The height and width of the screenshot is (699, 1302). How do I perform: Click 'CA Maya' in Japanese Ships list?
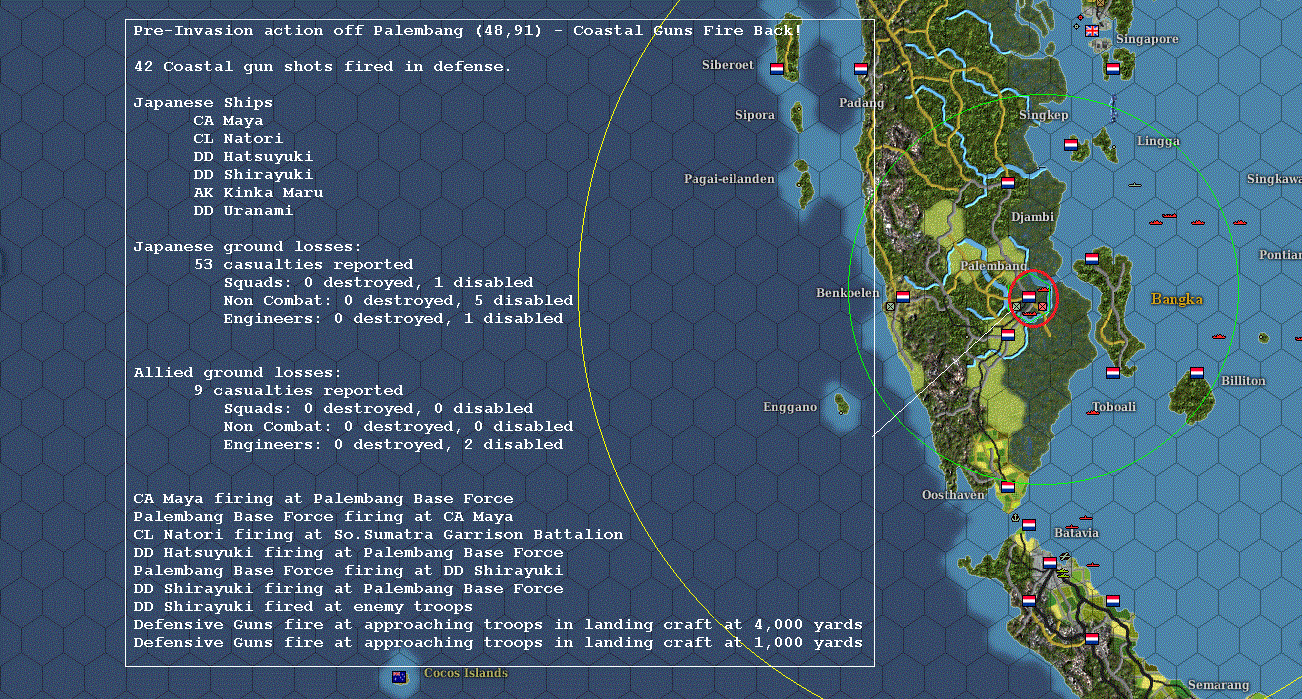[228, 120]
